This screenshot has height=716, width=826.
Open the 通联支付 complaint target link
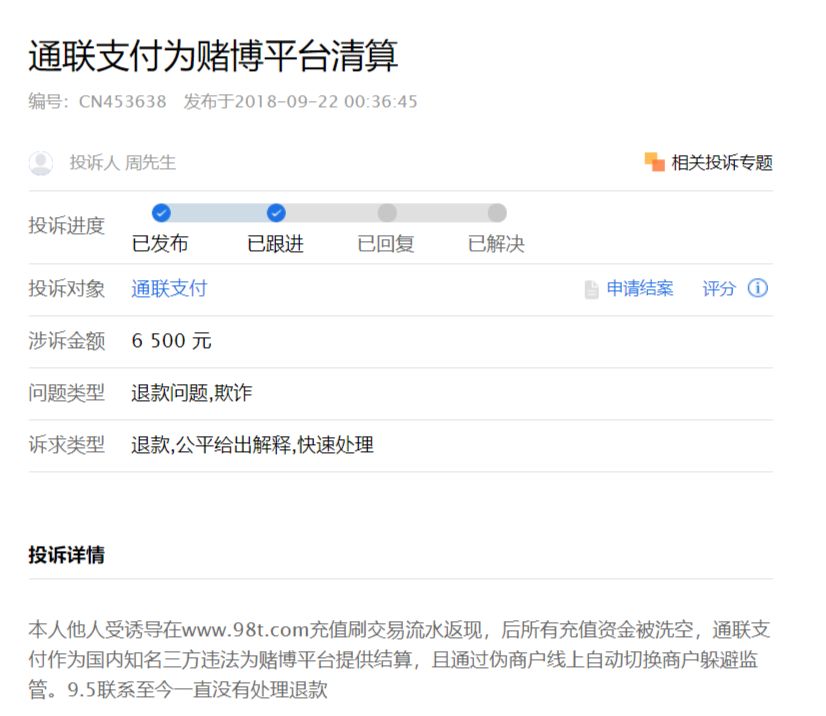169,289
